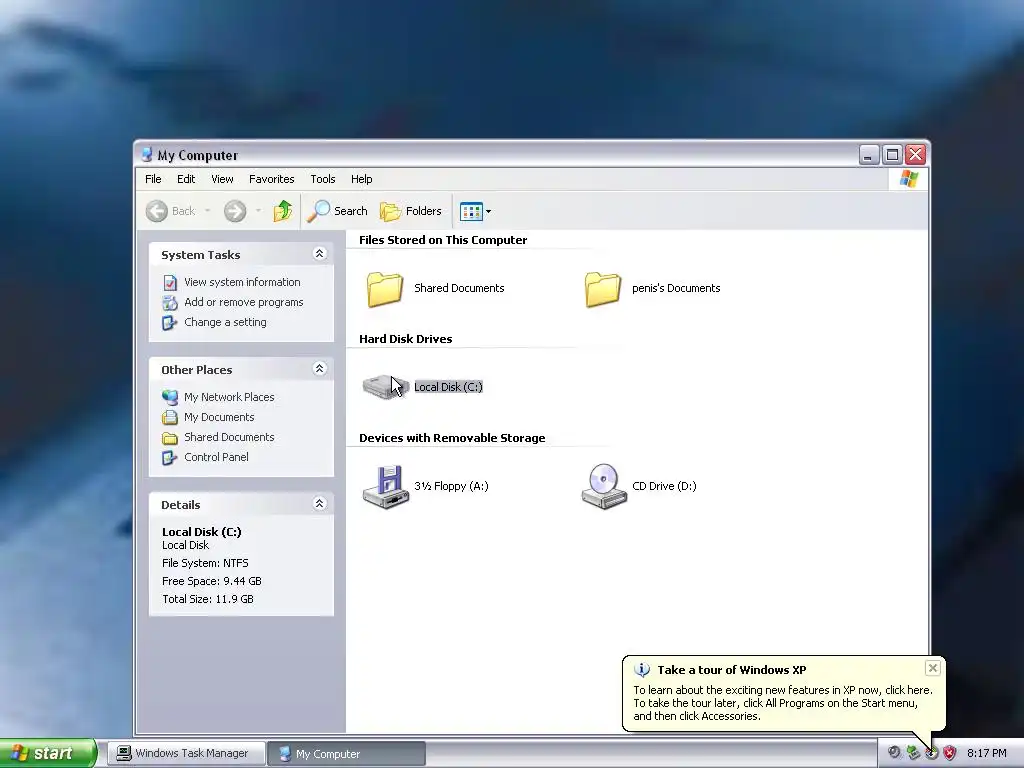1024x768 pixels.
Task: Collapse the Other Places panel
Action: (x=319, y=368)
